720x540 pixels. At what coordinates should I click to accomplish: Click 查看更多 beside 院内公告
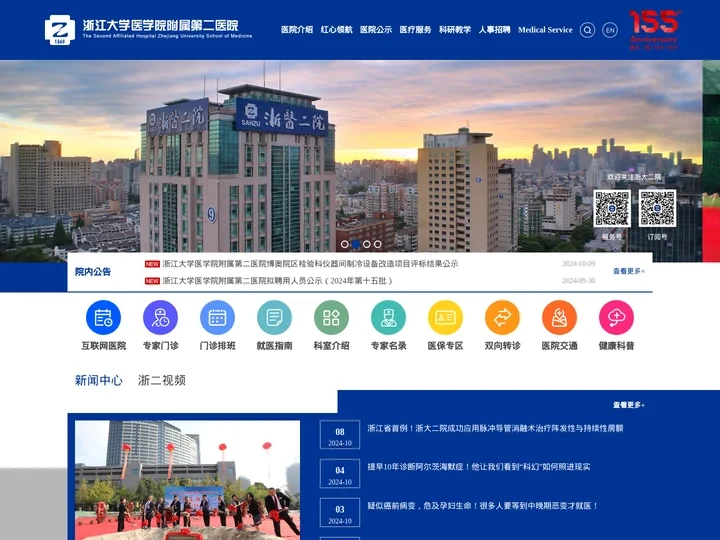tap(629, 271)
